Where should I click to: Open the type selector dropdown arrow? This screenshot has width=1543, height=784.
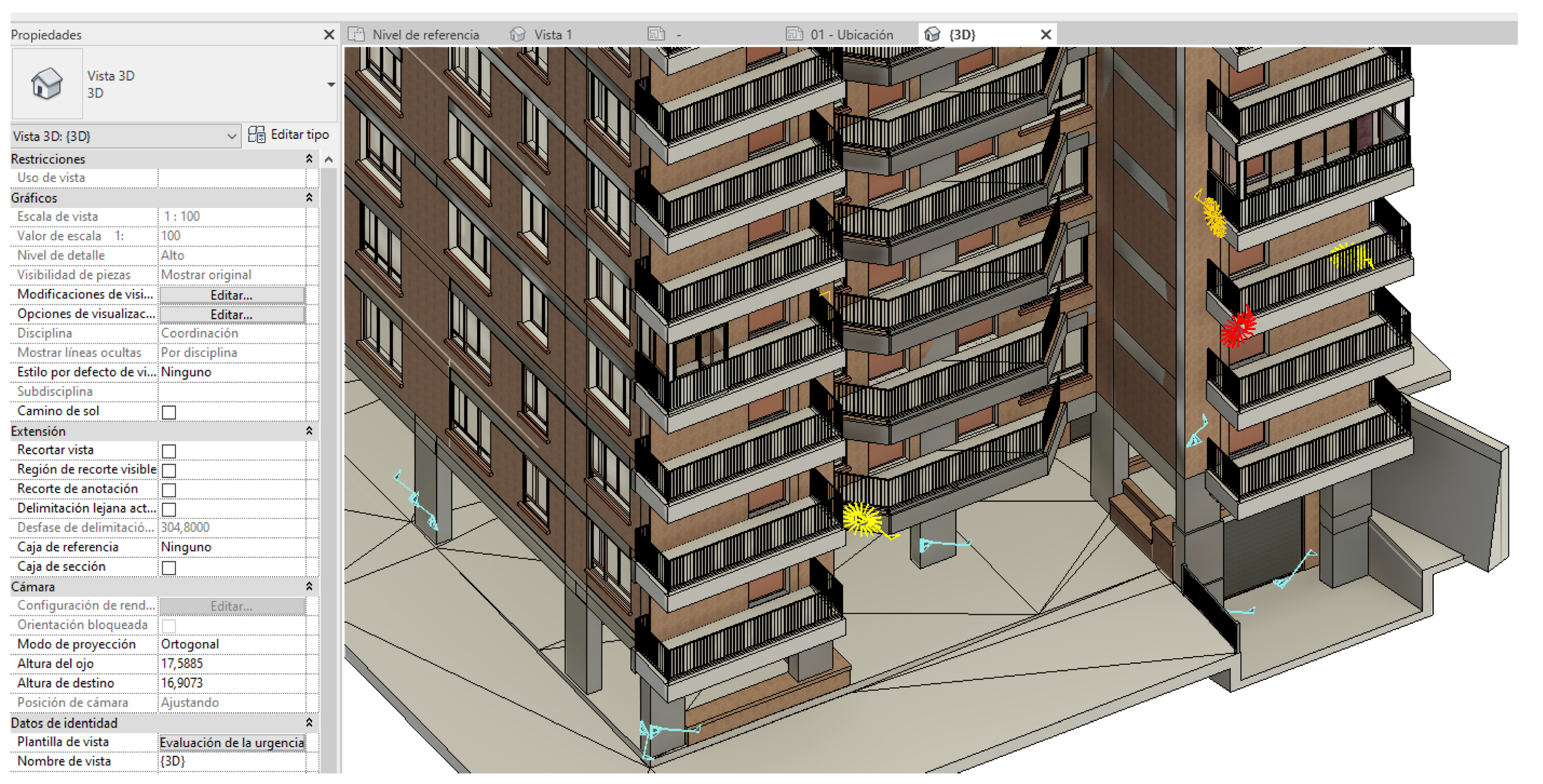tap(331, 84)
